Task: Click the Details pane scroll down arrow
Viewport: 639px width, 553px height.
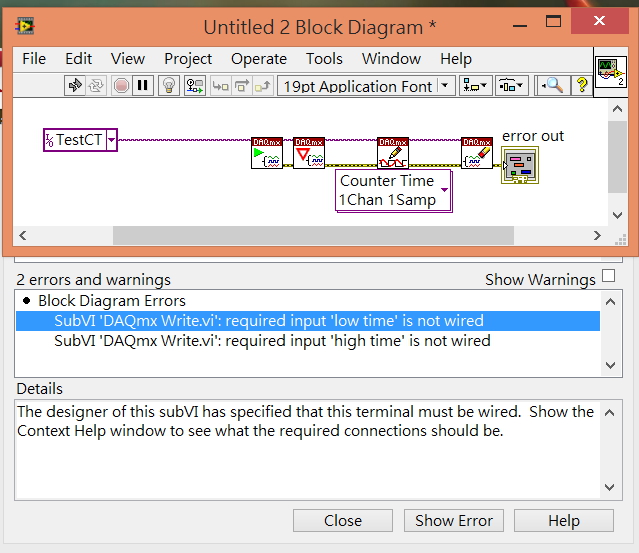Action: (x=610, y=487)
